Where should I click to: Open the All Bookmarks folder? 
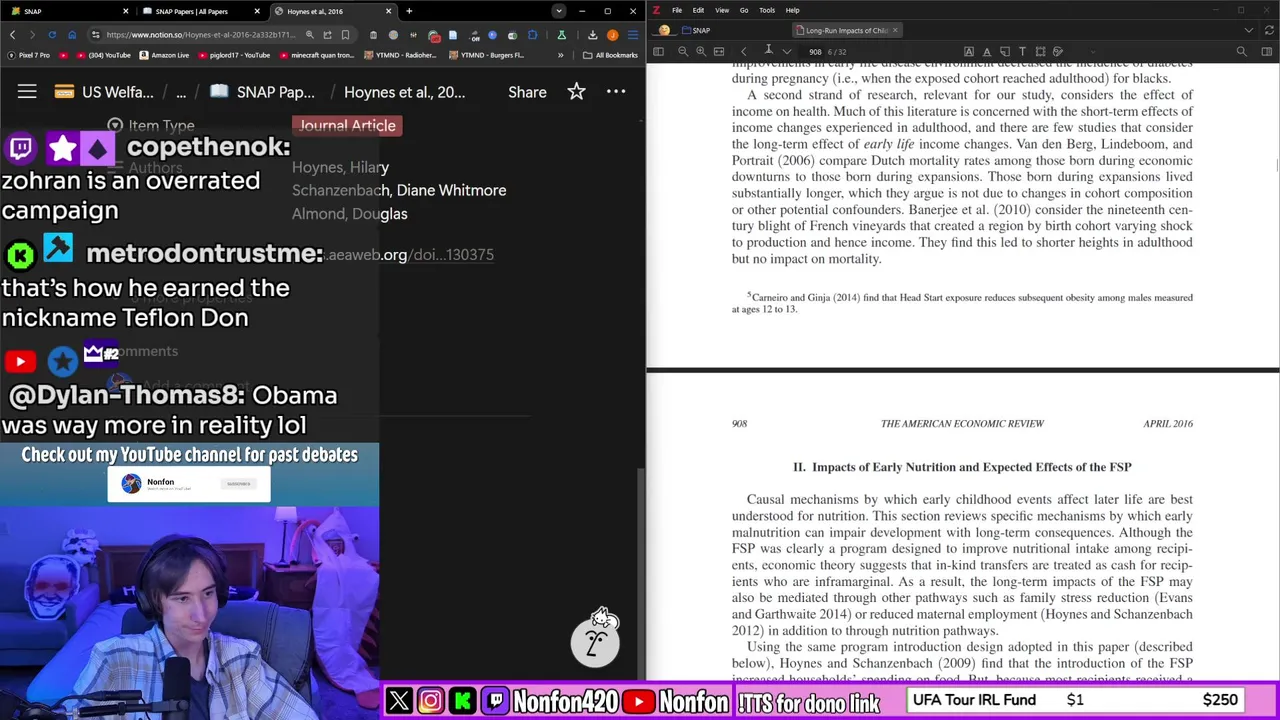pyautogui.click(x=611, y=55)
